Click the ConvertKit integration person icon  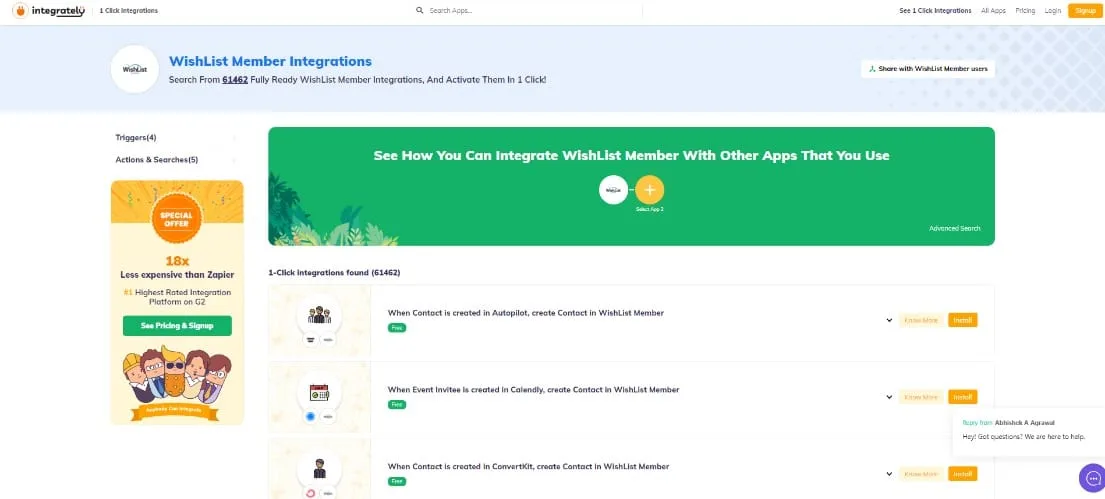click(319, 469)
